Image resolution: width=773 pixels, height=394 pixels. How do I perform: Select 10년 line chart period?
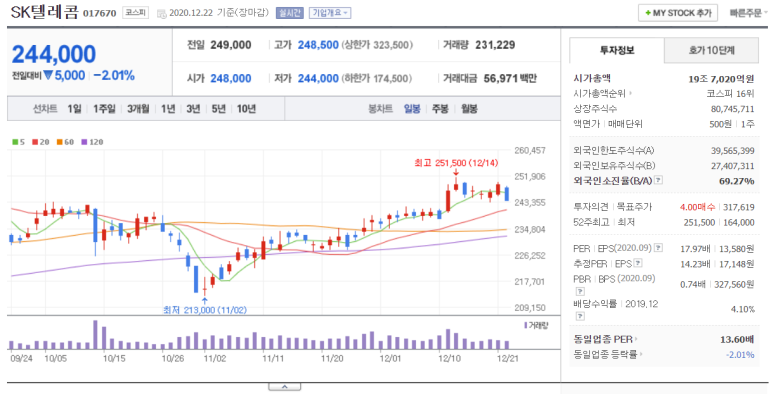pyautogui.click(x=246, y=109)
